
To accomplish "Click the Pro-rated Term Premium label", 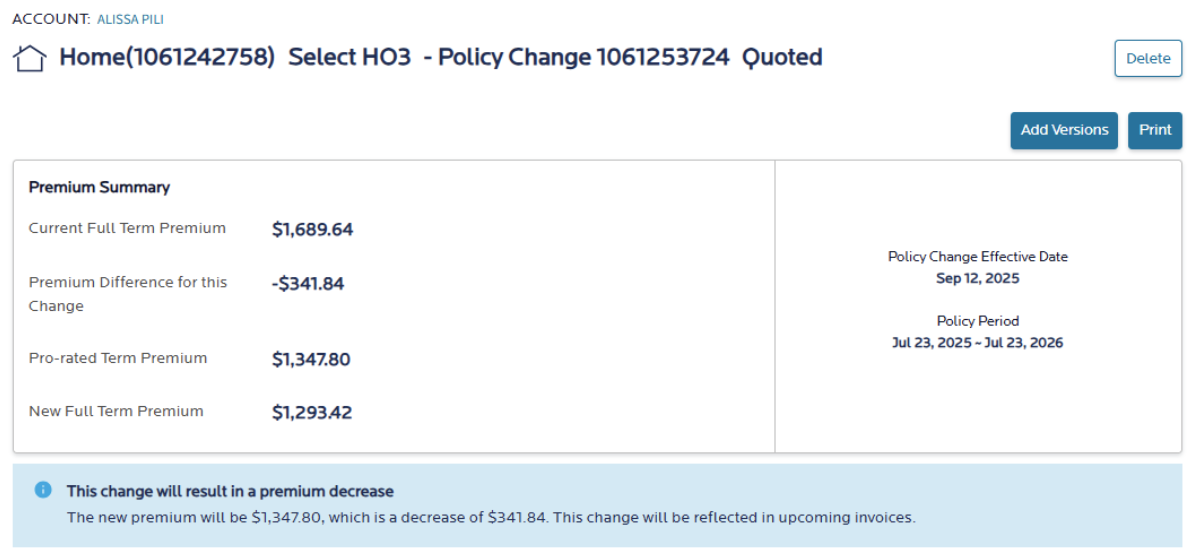I will point(118,358).
